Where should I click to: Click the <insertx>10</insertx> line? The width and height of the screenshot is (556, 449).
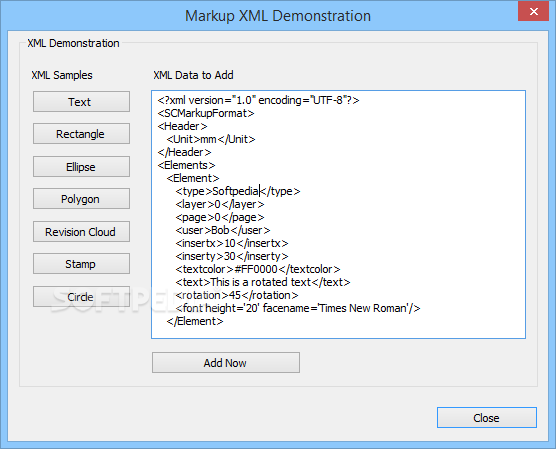click(232, 243)
